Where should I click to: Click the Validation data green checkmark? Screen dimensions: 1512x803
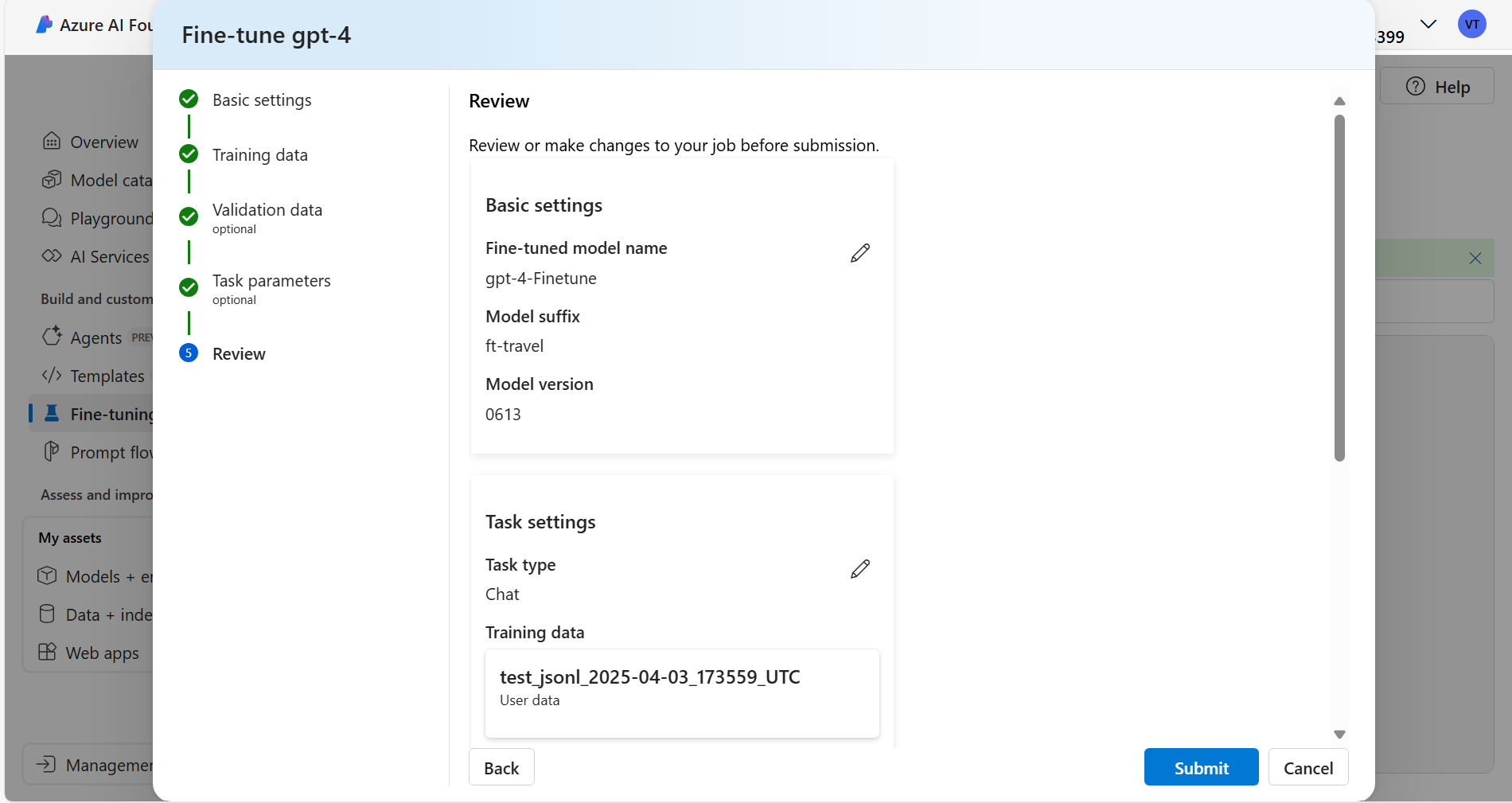[189, 216]
